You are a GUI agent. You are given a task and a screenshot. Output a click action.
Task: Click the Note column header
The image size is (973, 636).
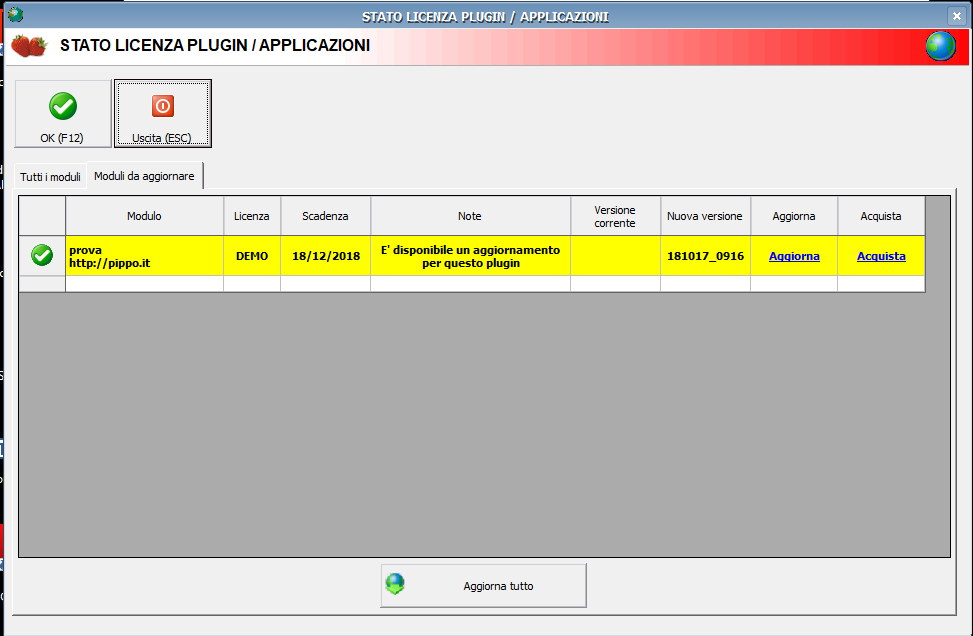pyautogui.click(x=470, y=216)
